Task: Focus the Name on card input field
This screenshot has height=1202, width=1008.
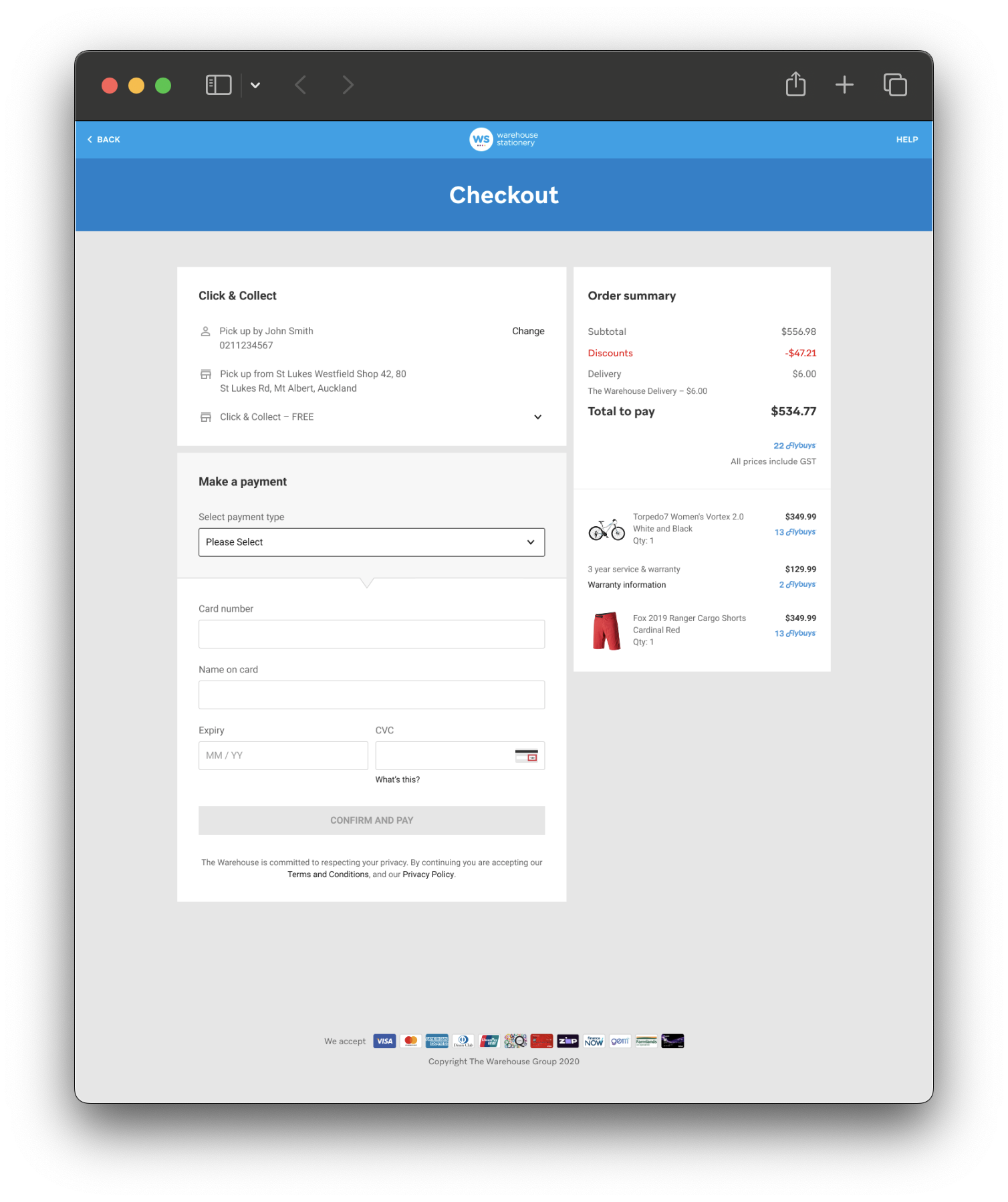Action: [372, 695]
